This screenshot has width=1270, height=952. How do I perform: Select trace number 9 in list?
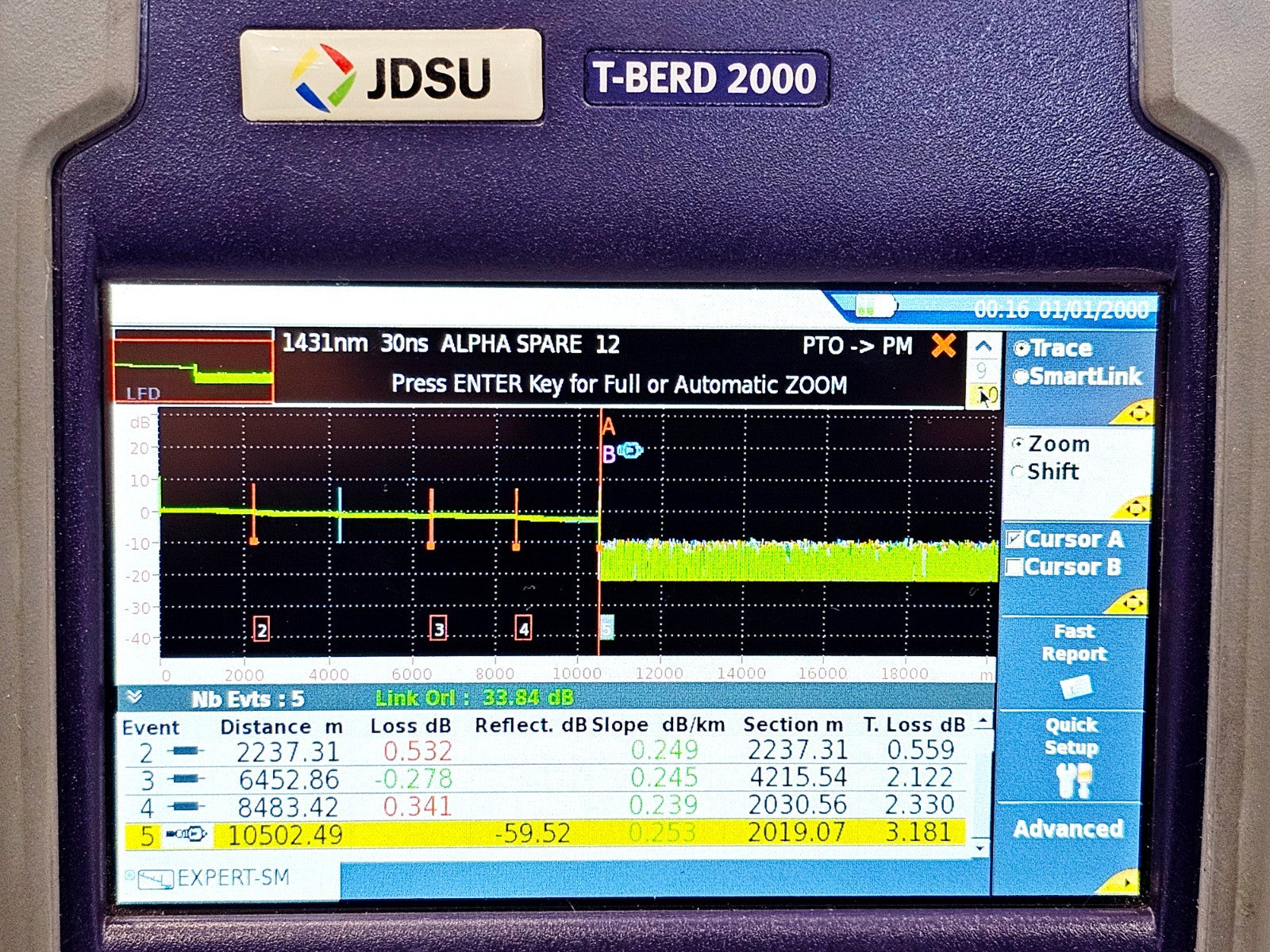pyautogui.click(x=983, y=370)
